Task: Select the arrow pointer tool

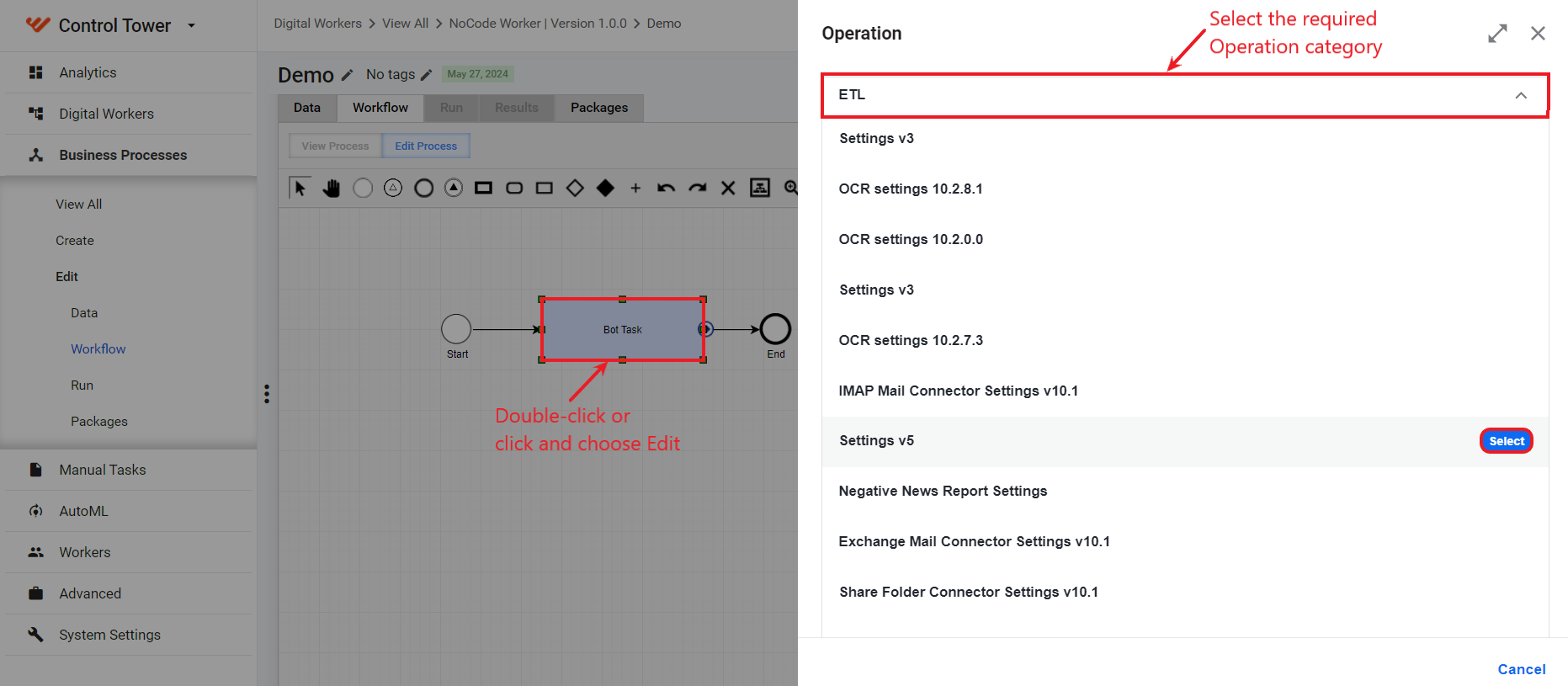Action: click(300, 188)
